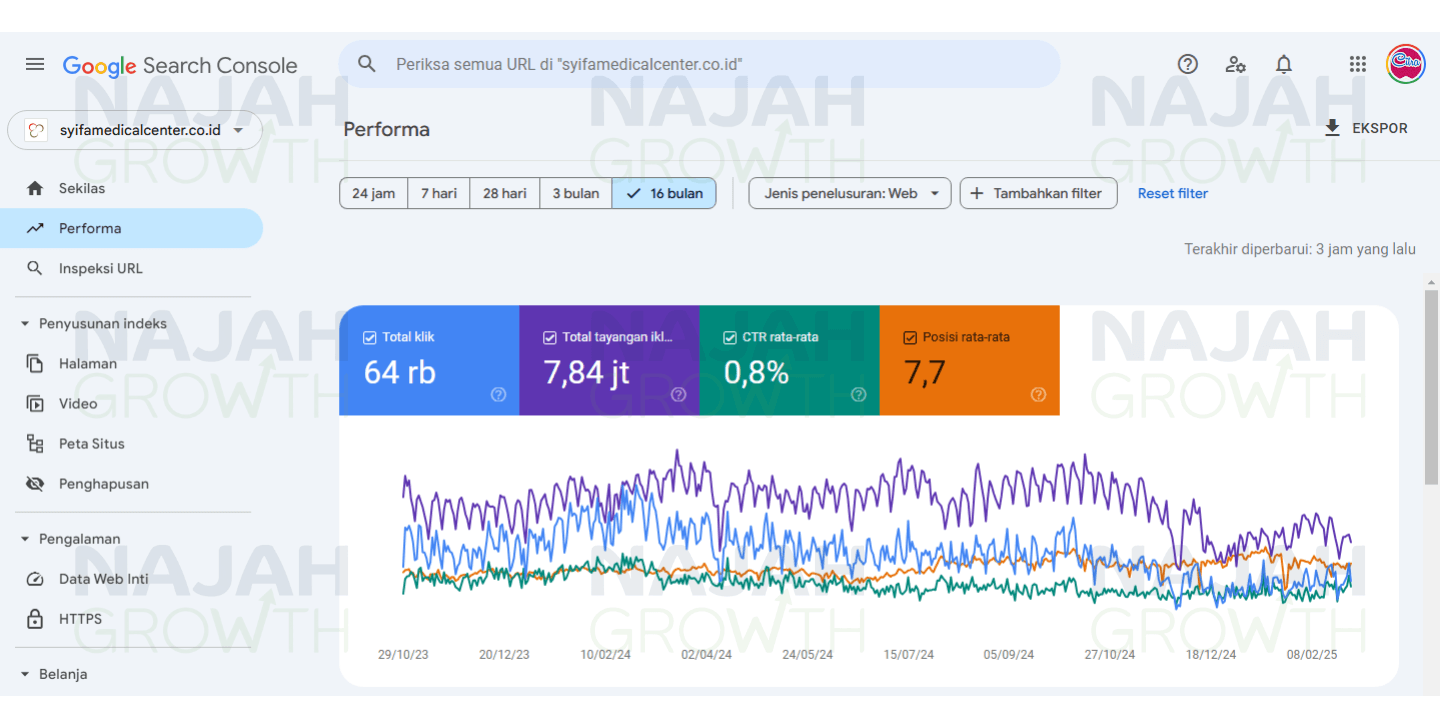Image resolution: width=1440 pixels, height=728 pixels.
Task: Click the export download icon
Action: tap(1332, 128)
